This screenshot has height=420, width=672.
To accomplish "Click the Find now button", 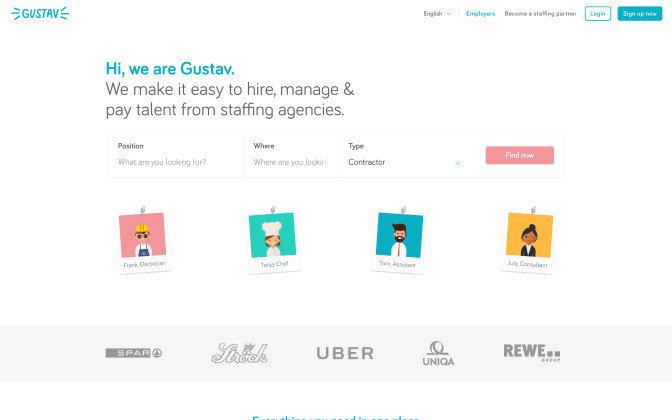I will coord(519,155).
